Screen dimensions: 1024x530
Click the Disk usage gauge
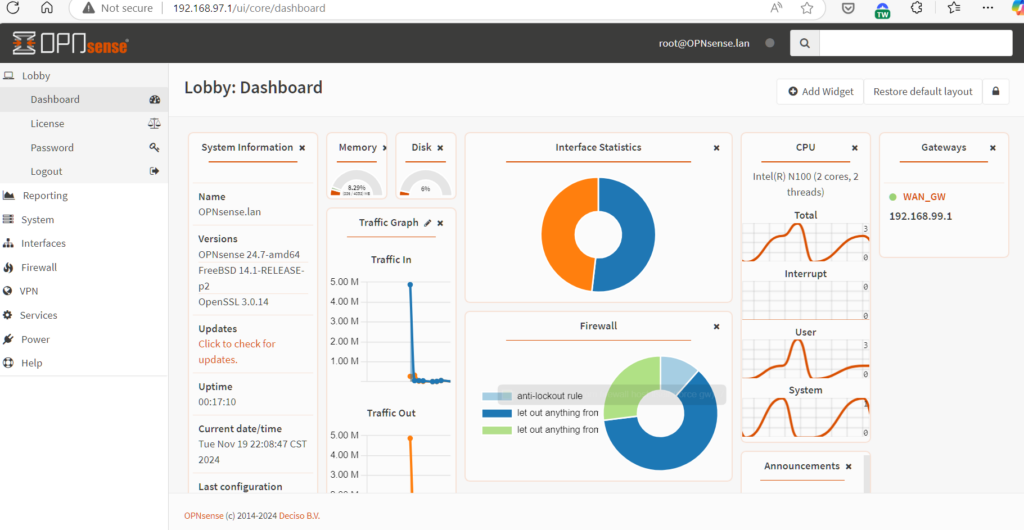coord(425,183)
